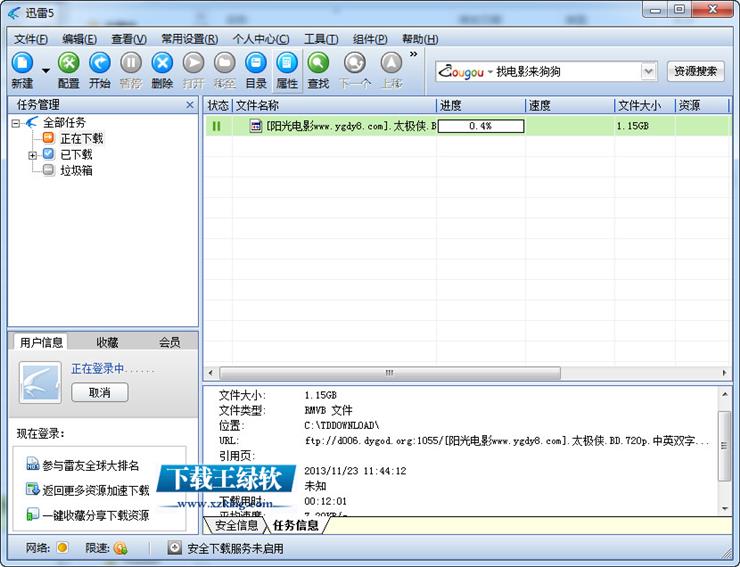
Task: Click the info panel scroll-up arrow
Action: click(x=725, y=394)
